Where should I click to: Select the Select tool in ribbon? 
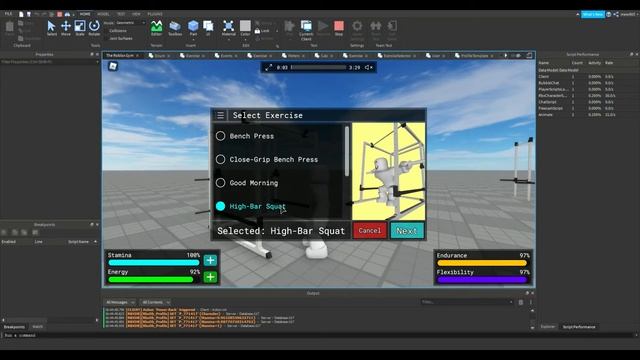point(51,28)
